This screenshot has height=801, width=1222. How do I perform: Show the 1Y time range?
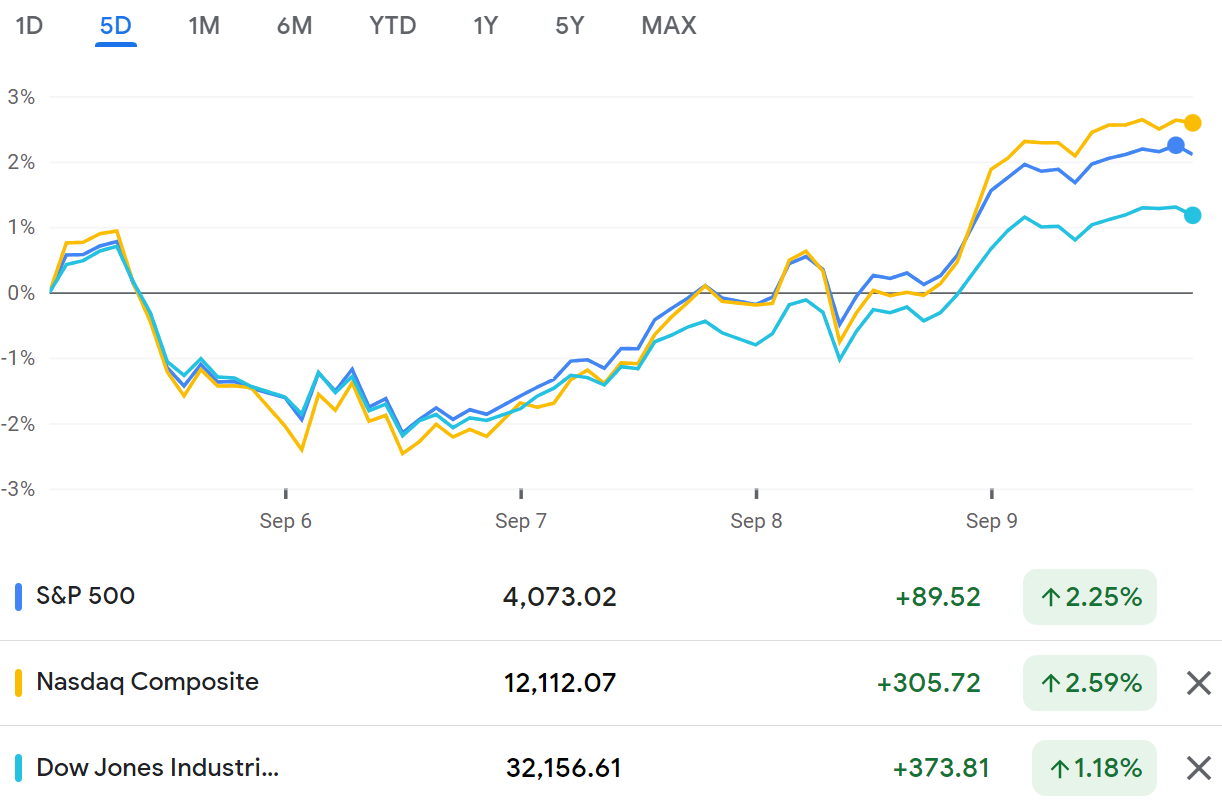[485, 25]
